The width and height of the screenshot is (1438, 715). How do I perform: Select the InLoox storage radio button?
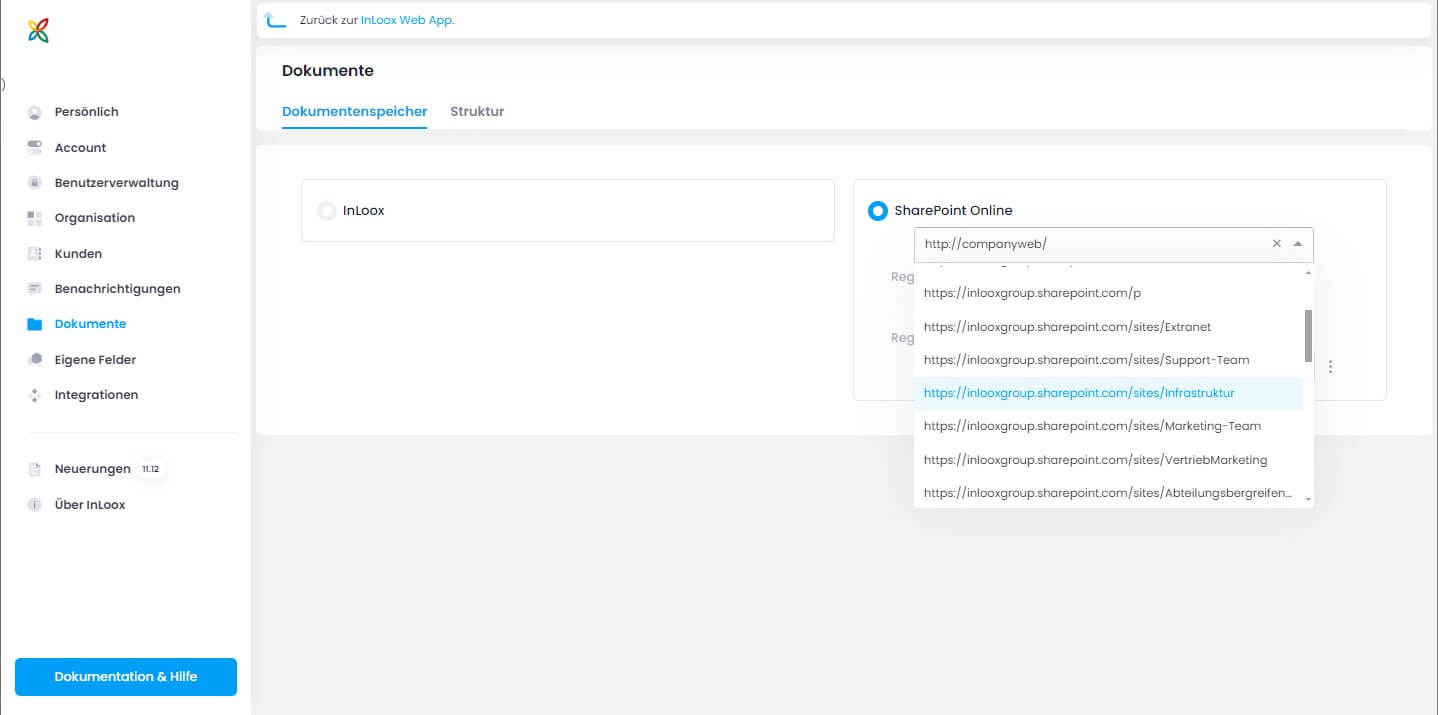tap(326, 210)
